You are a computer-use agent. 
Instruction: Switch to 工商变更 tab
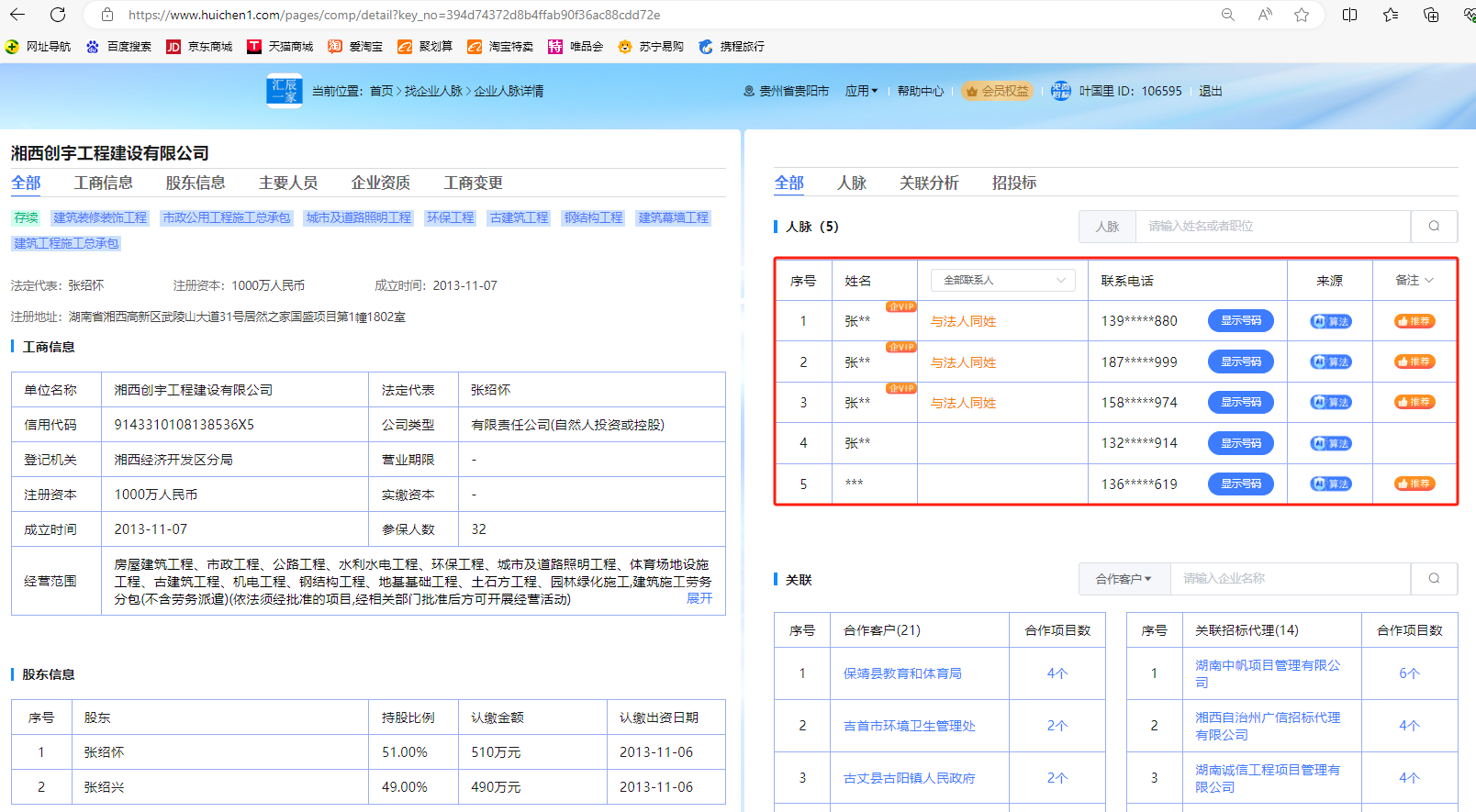tap(474, 183)
